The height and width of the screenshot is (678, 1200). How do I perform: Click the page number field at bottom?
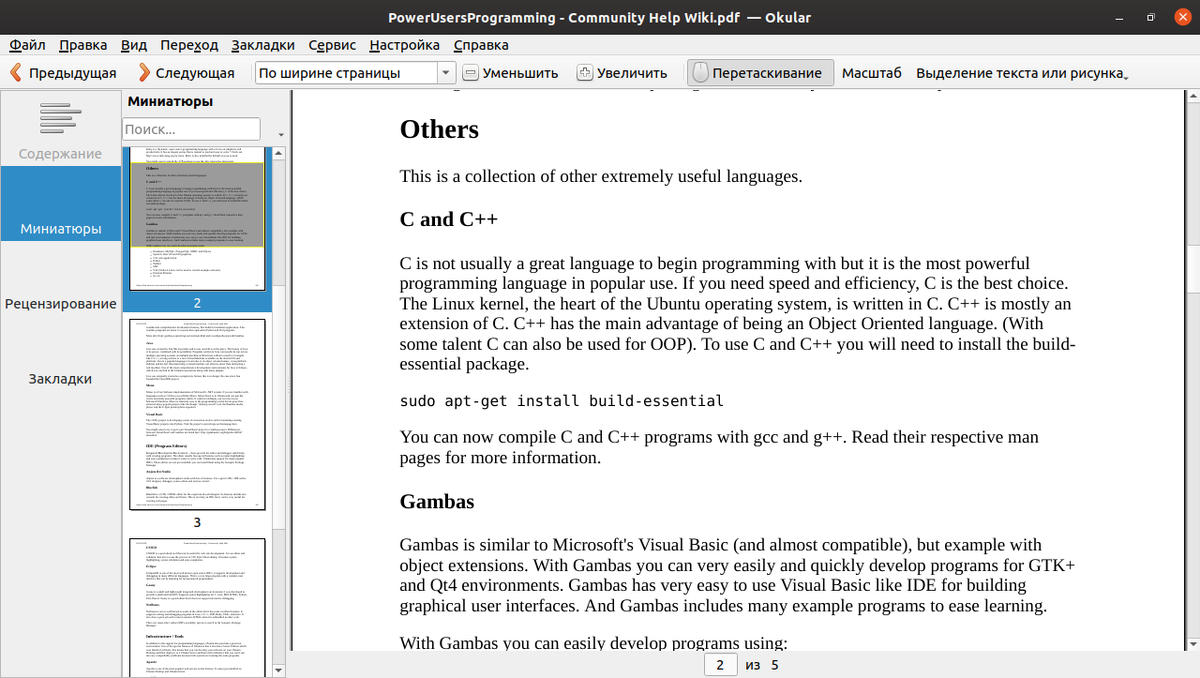[x=720, y=665]
